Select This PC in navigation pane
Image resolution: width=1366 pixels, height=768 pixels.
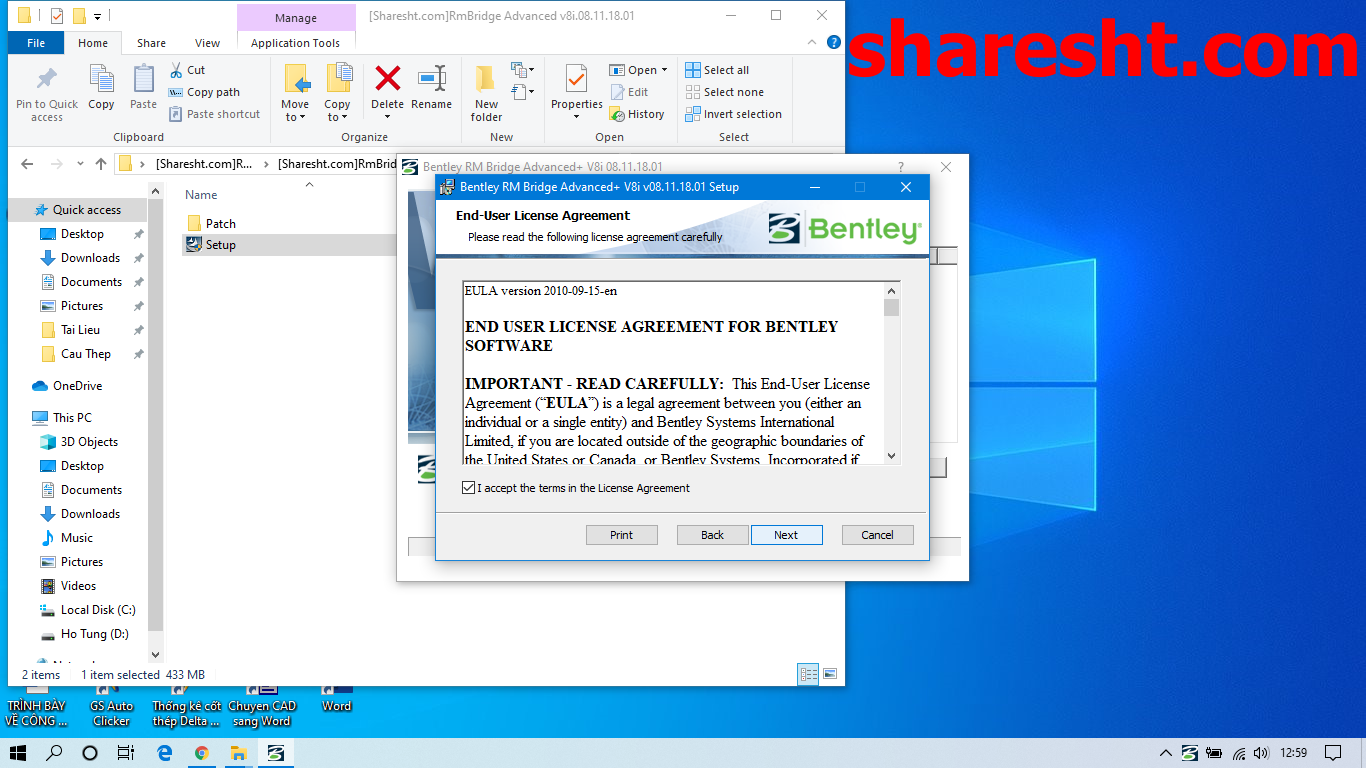coord(62,418)
